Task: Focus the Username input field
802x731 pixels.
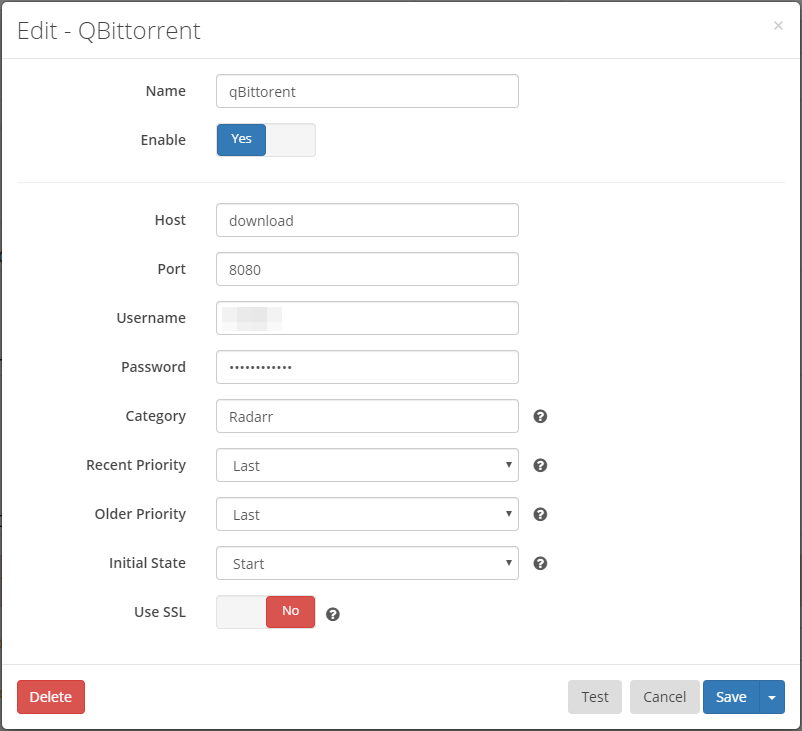Action: 367,318
